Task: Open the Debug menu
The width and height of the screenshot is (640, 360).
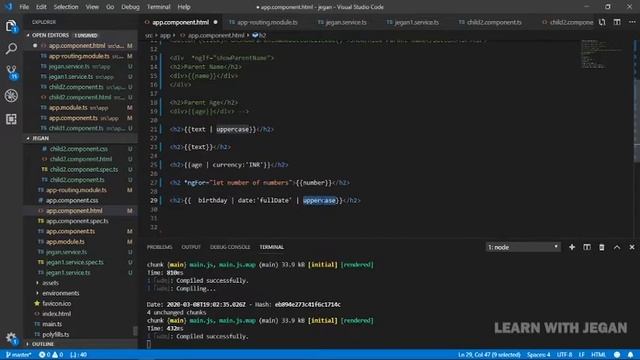Action: click(130, 7)
